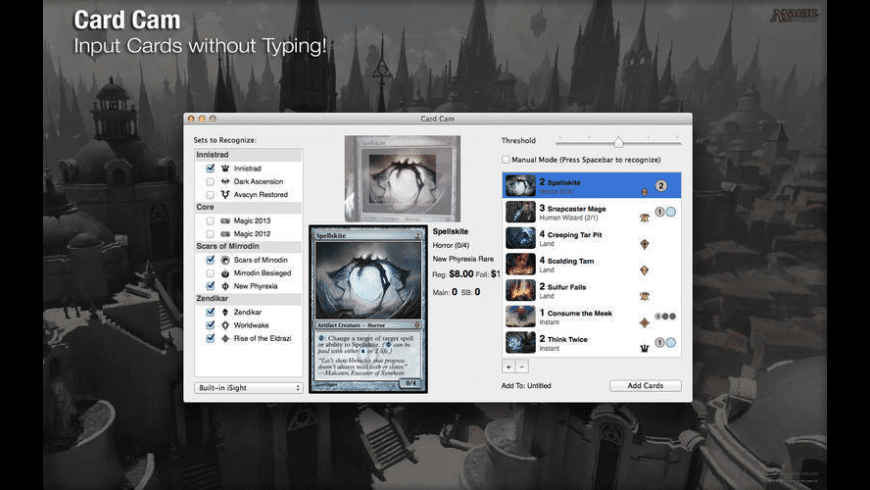
Task: Click the plus button below card list
Action: (x=508, y=367)
